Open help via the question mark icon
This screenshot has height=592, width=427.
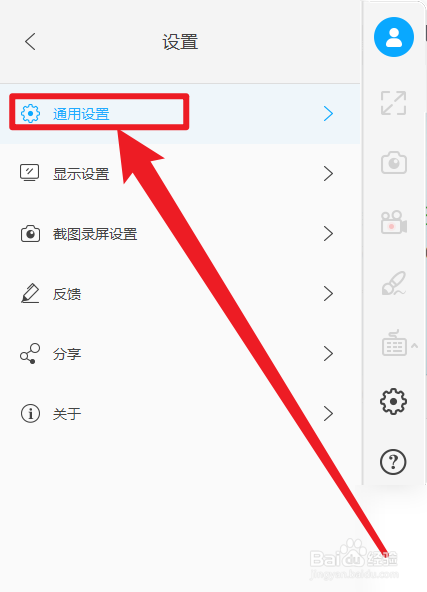pyautogui.click(x=393, y=461)
